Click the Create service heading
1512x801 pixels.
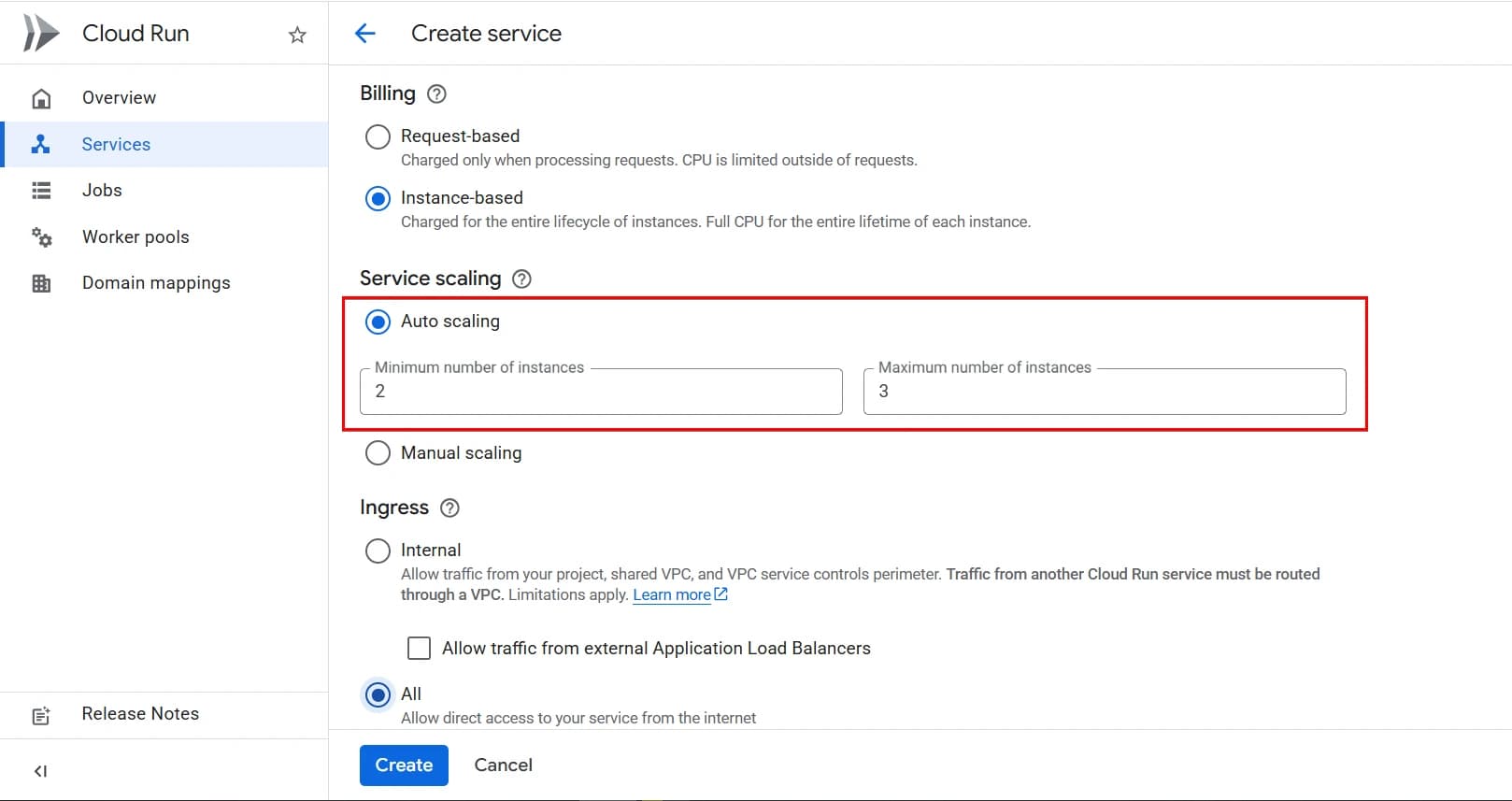click(x=486, y=34)
